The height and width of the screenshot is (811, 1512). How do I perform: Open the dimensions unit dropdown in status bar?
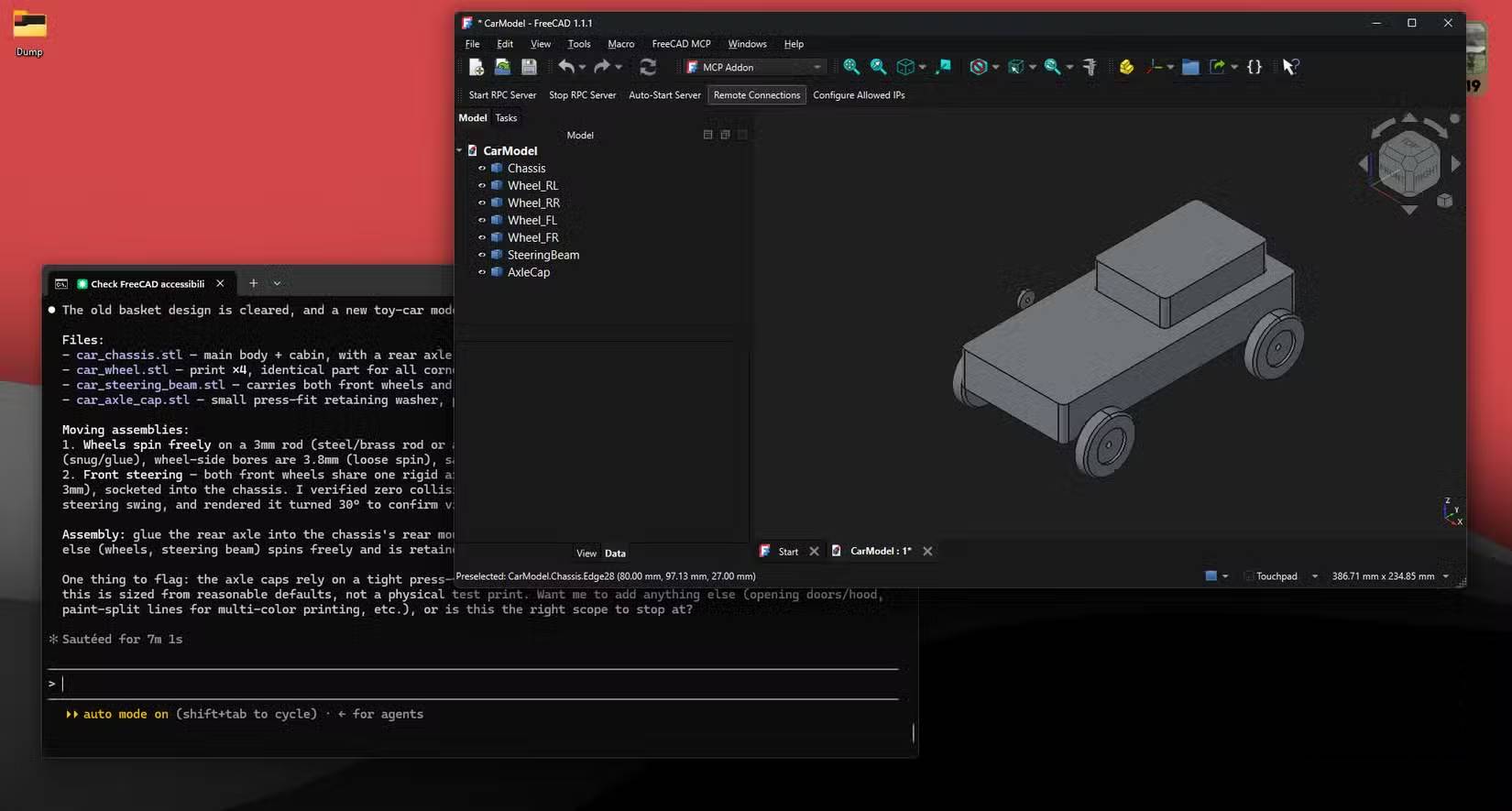pyautogui.click(x=1446, y=576)
